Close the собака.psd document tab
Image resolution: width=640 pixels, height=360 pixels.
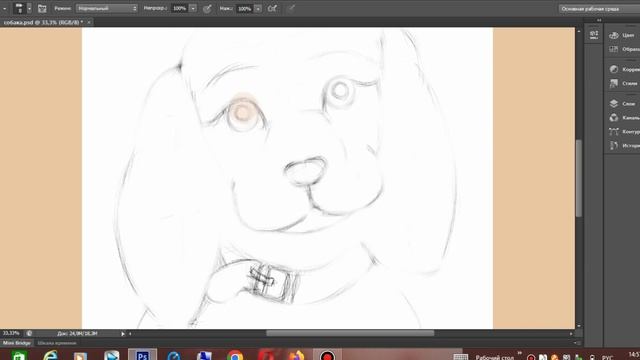click(x=89, y=22)
